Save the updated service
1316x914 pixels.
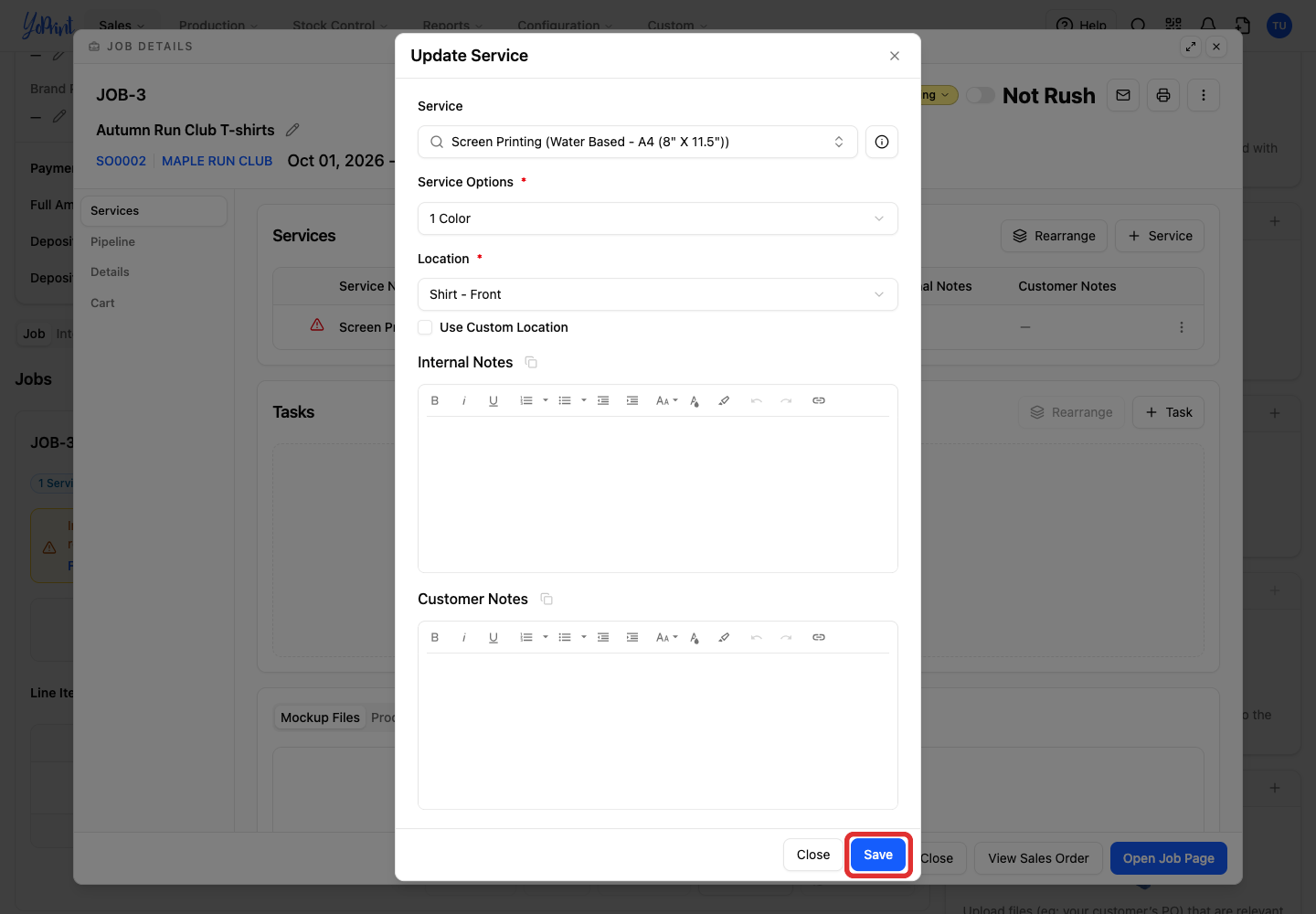(878, 855)
